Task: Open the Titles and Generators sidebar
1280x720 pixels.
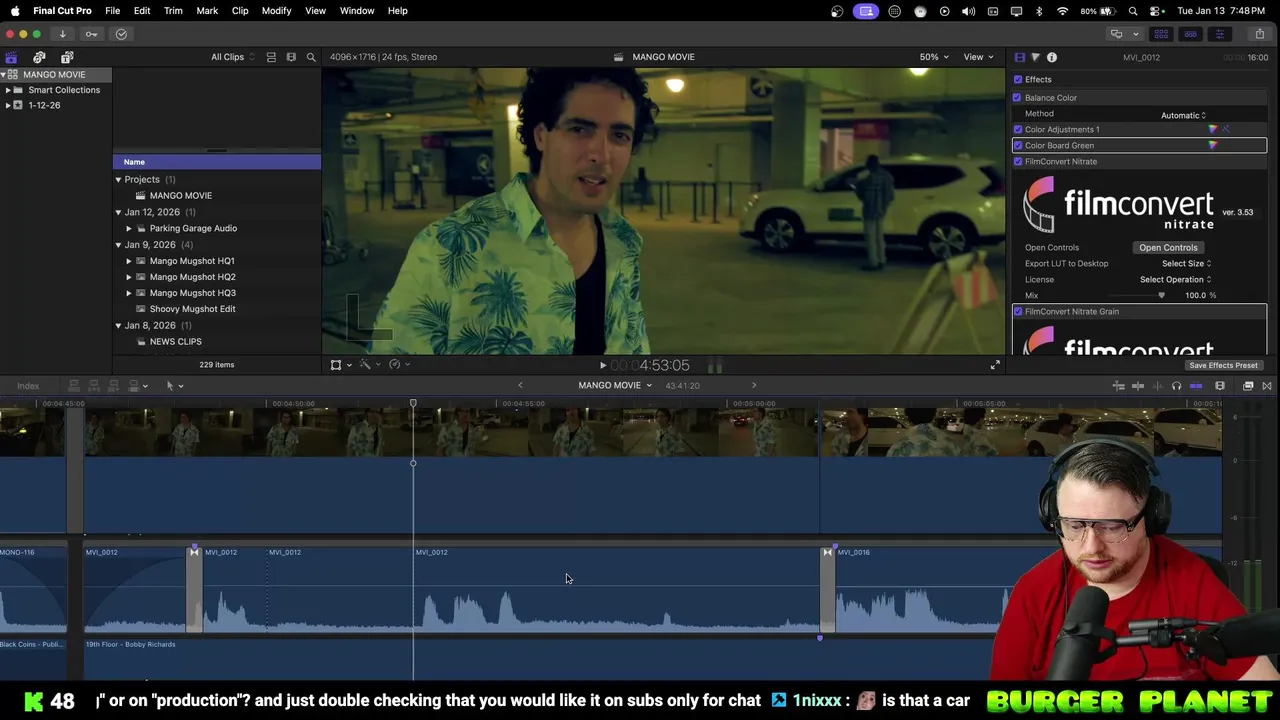Action: [x=67, y=57]
